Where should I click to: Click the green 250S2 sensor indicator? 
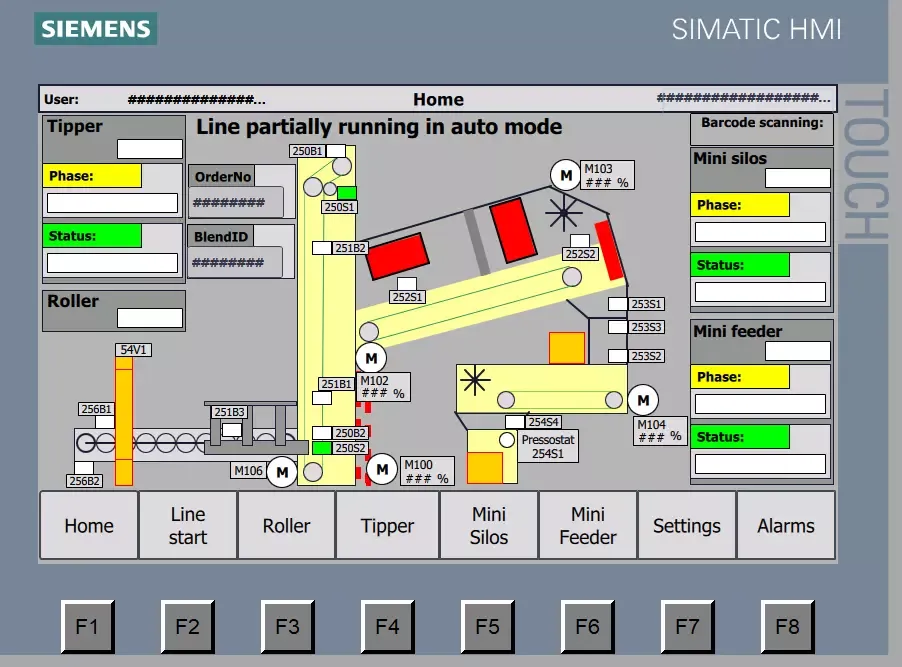pos(322,448)
